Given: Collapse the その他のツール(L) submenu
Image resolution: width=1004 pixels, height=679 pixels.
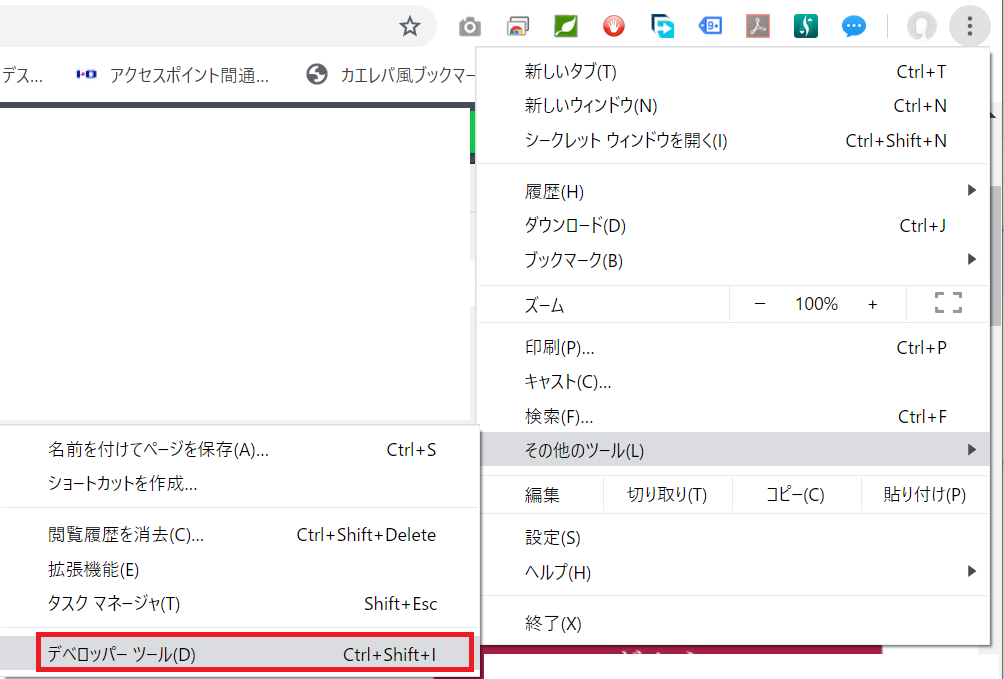Looking at the screenshot, I should click(x=733, y=450).
